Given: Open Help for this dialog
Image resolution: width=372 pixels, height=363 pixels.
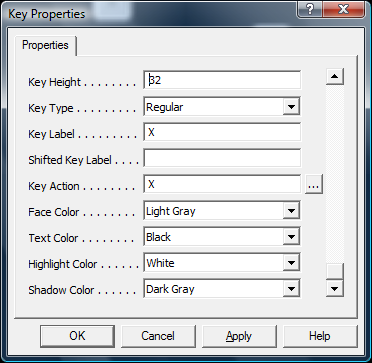Looking at the screenshot, I should point(320,336).
